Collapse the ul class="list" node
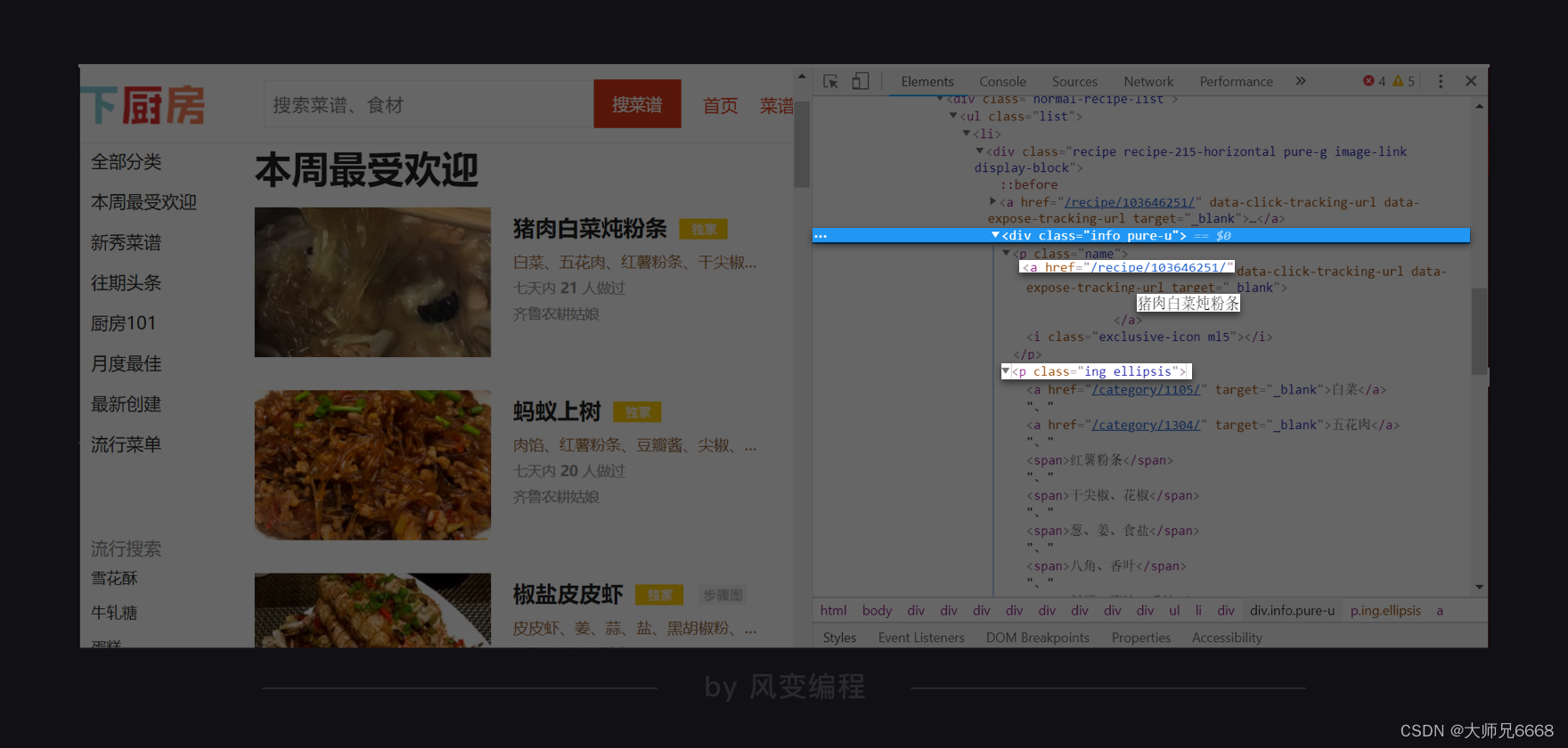1568x748 pixels. click(953, 116)
